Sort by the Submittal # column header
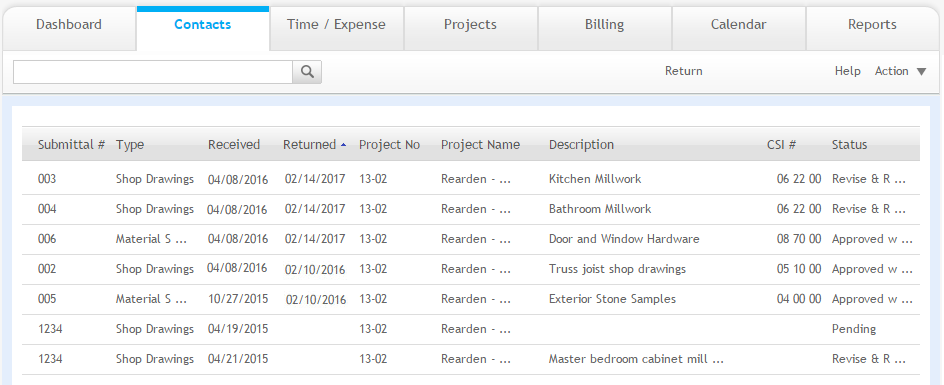The width and height of the screenshot is (944, 385). [72, 145]
